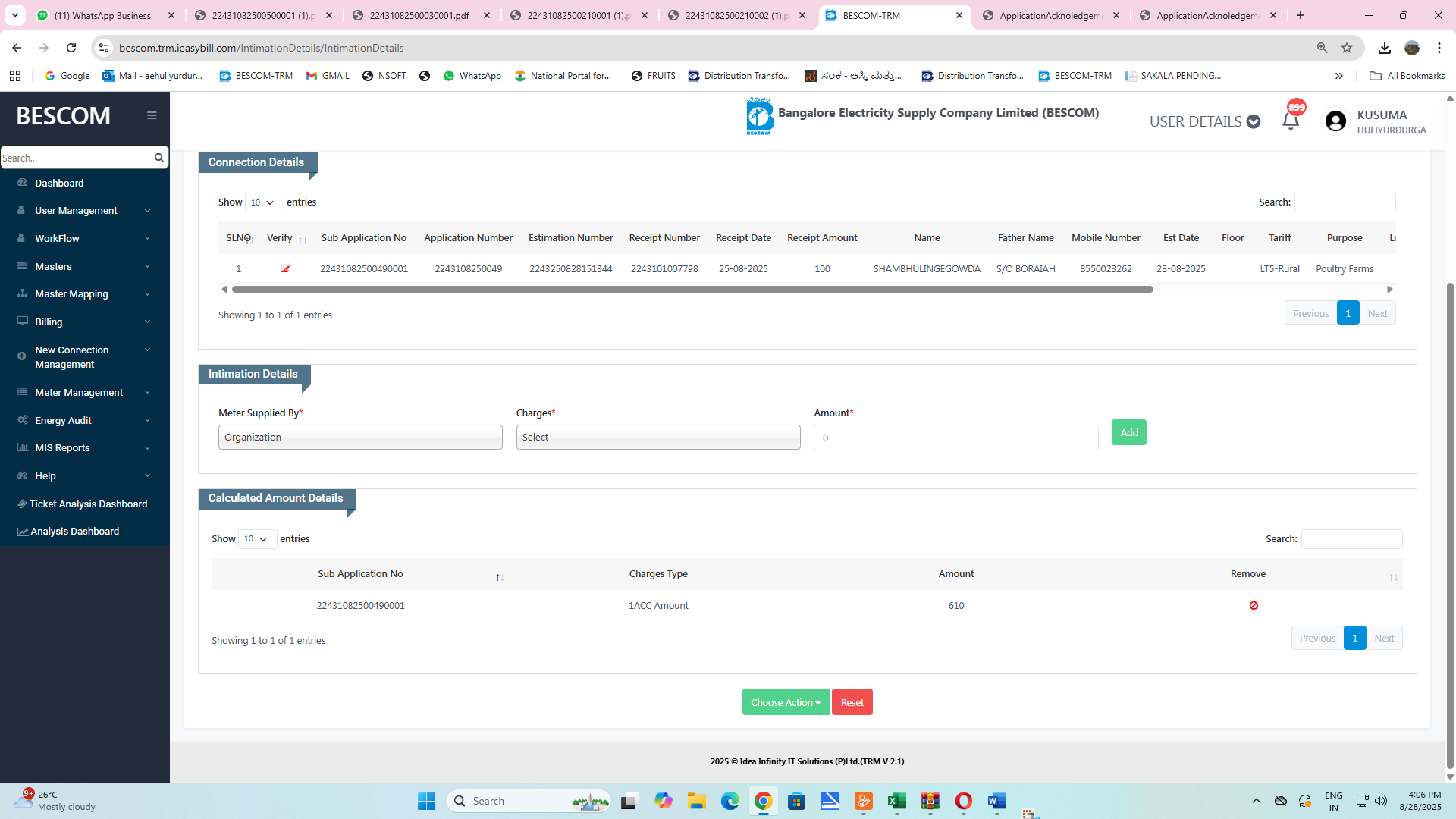This screenshot has height=819, width=1456.
Task: Sort by SLNO column header
Action: point(239,238)
